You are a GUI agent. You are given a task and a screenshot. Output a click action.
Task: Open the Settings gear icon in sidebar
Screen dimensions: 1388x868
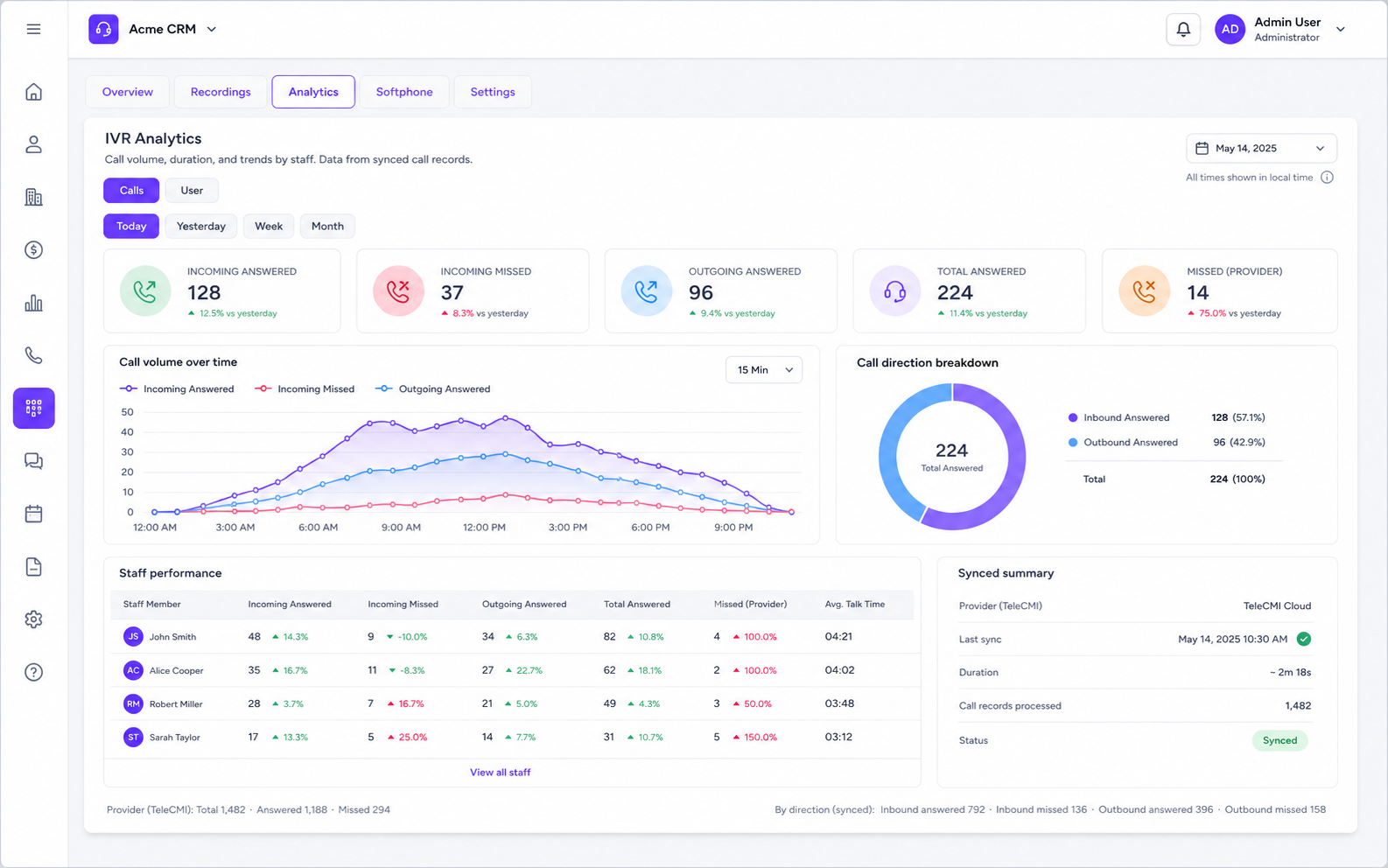tap(33, 619)
